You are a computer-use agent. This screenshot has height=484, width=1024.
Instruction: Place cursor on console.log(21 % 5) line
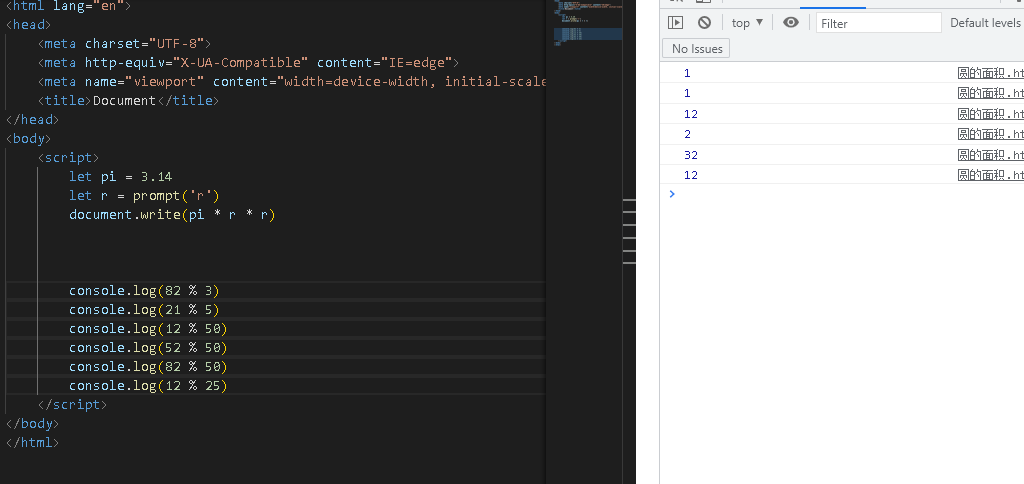(144, 310)
